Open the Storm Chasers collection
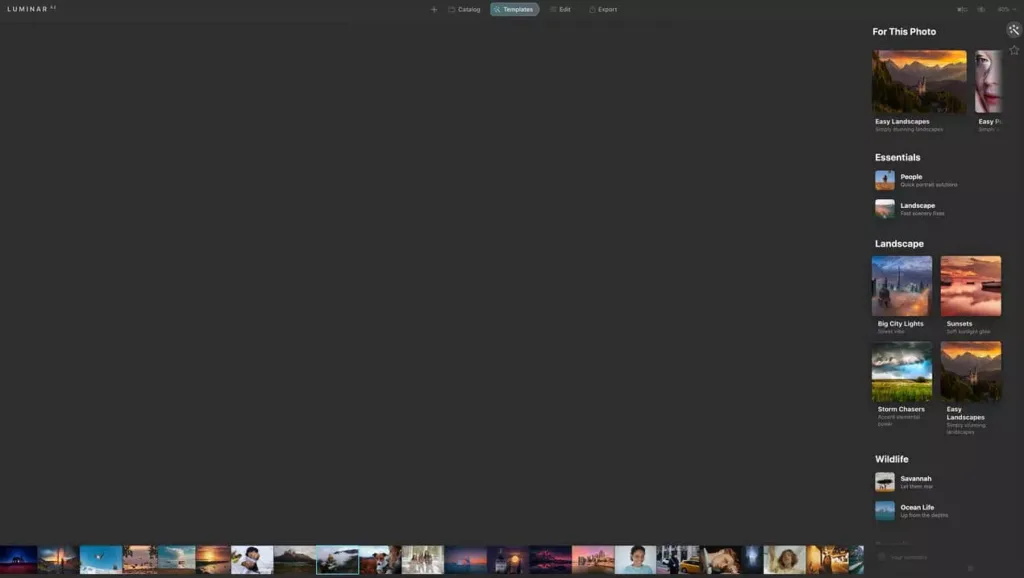 (x=902, y=372)
